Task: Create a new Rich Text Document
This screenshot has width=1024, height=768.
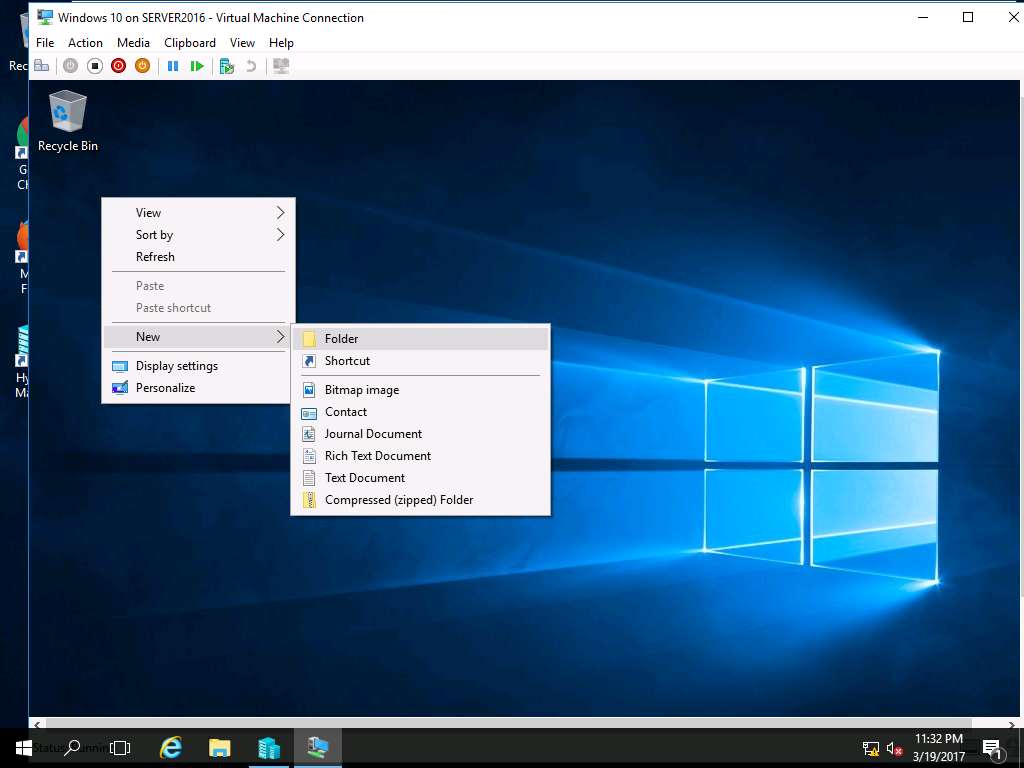Action: 421,456
